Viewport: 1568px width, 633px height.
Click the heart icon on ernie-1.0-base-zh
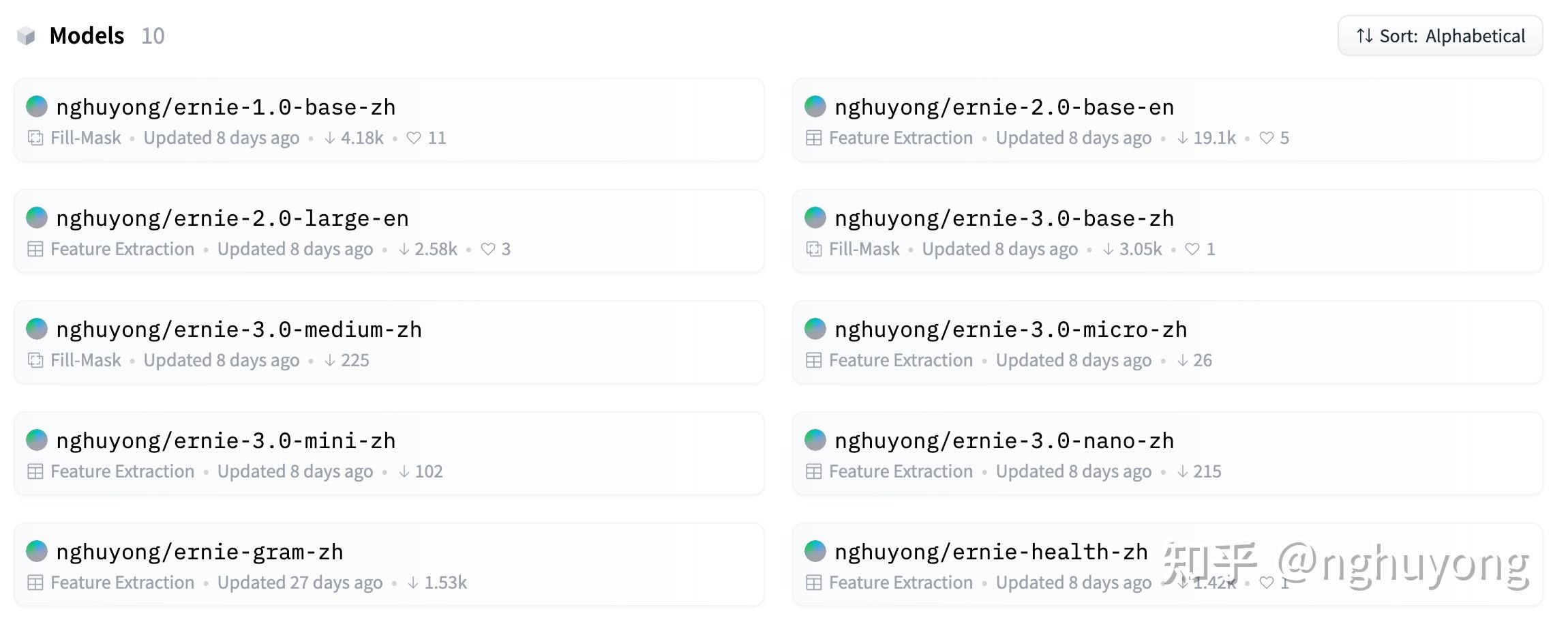pyautogui.click(x=414, y=138)
